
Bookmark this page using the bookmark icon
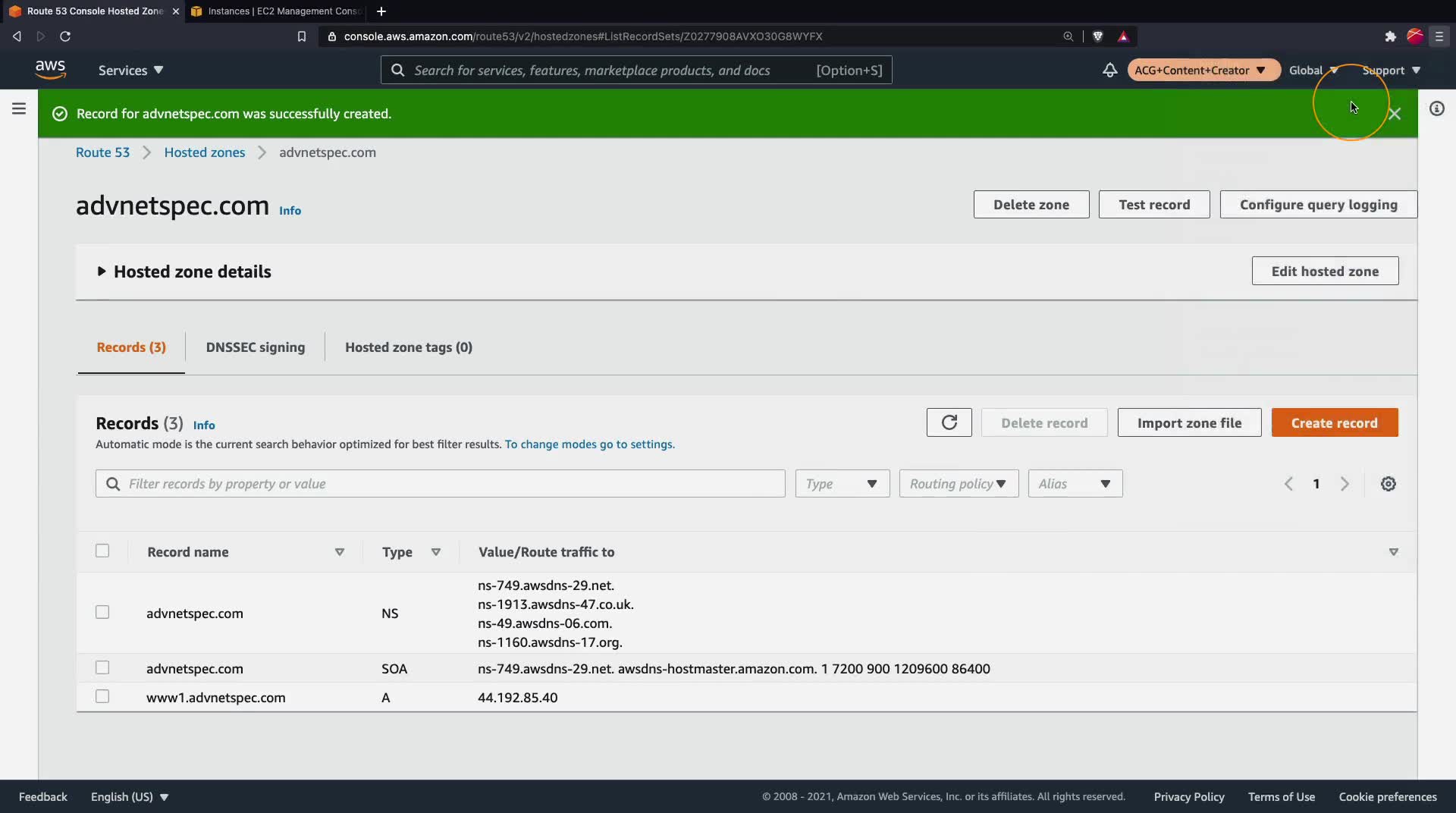click(302, 36)
